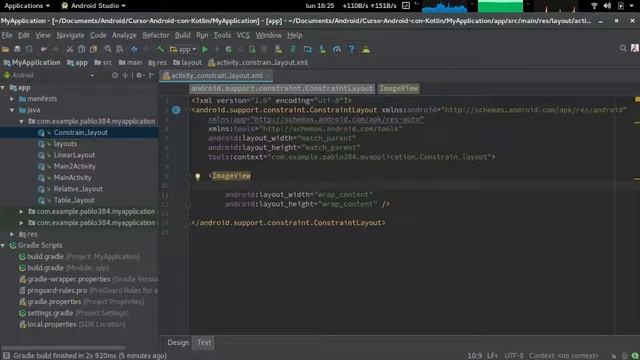
Task: Click the Wi-Fi icon in system tray
Action: [x=594, y=6]
